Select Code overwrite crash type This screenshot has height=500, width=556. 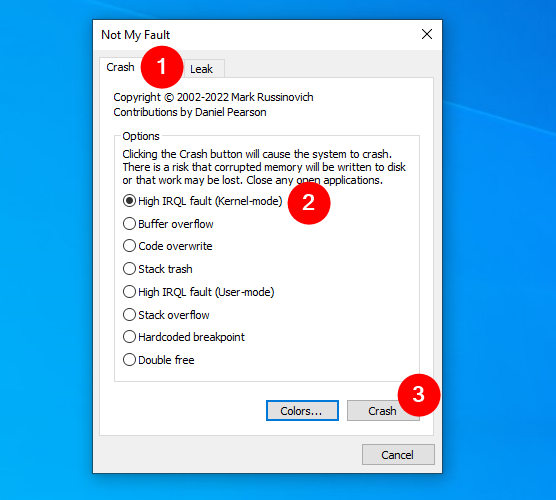click(x=167, y=246)
